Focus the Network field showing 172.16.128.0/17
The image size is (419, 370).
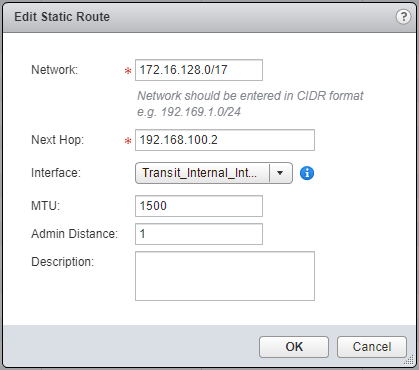pos(199,70)
